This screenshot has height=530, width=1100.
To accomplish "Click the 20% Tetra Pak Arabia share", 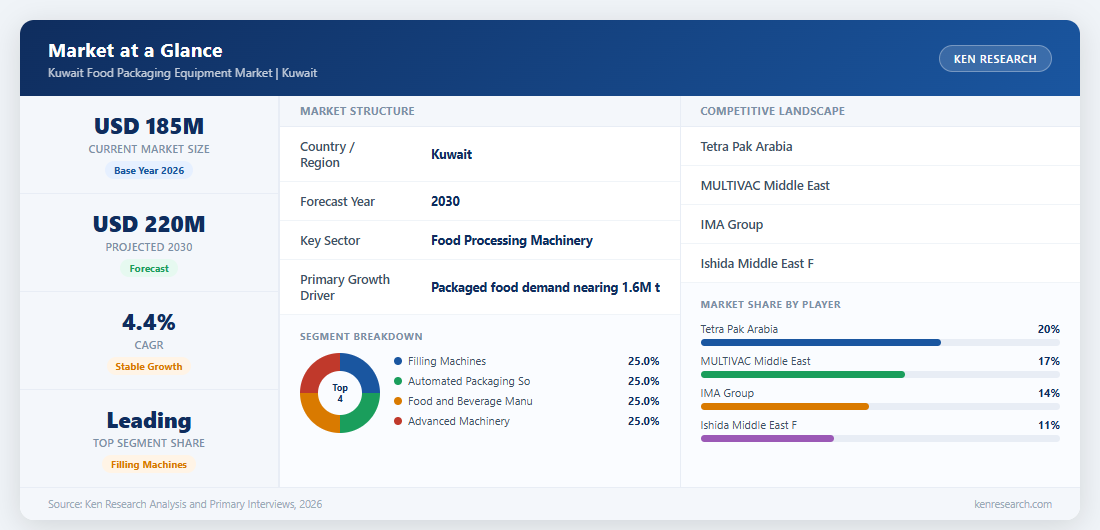I will (1049, 329).
